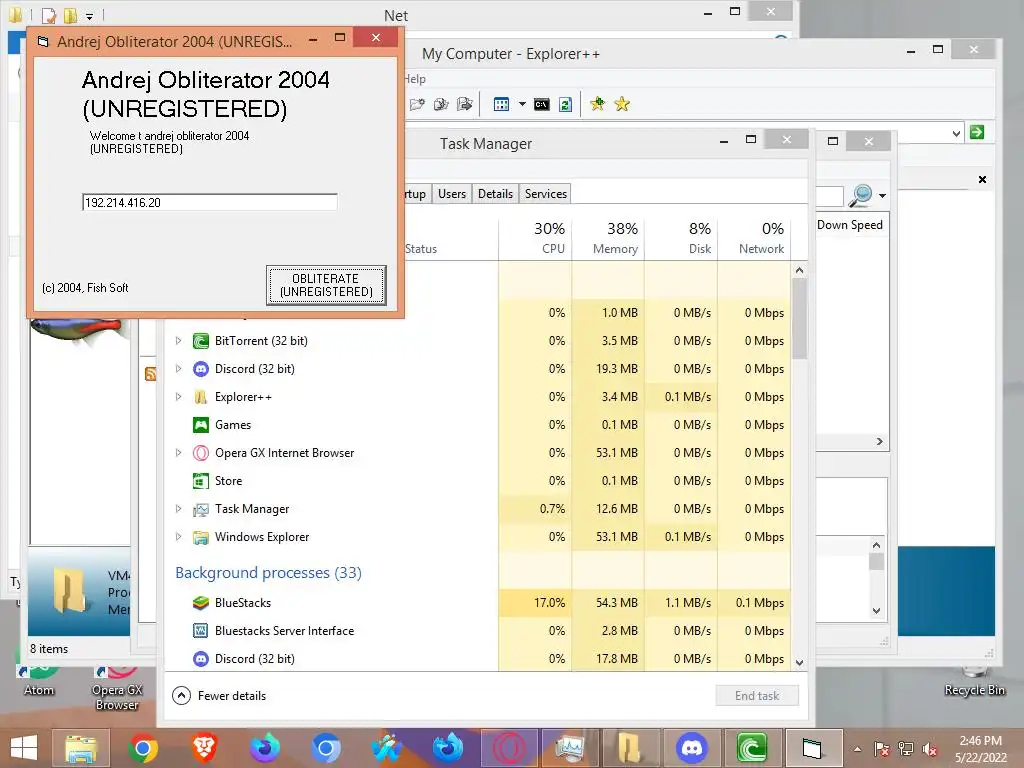Open Chromium from the taskbar

click(x=325, y=748)
